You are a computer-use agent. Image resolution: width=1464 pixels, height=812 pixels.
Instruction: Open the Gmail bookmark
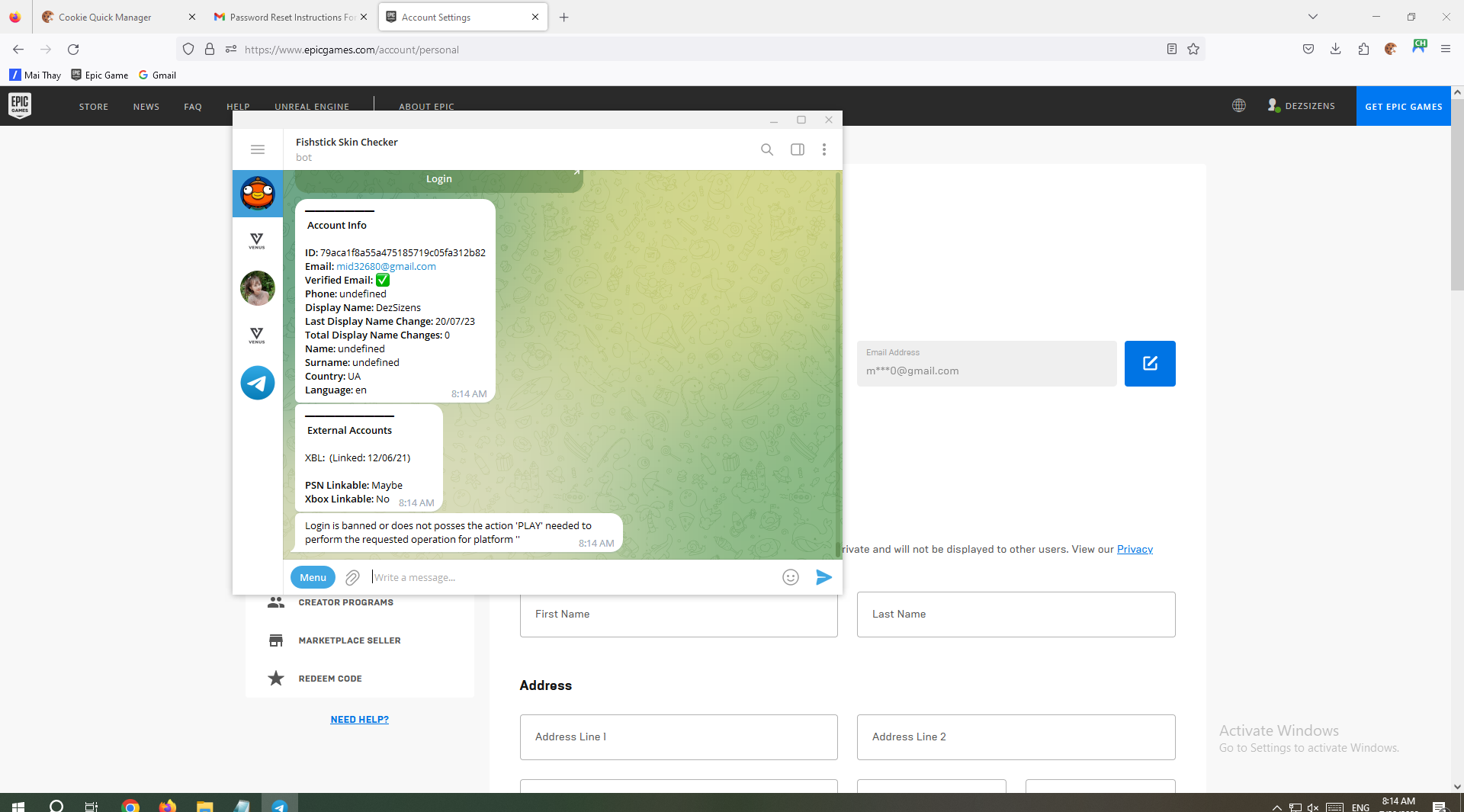157,75
